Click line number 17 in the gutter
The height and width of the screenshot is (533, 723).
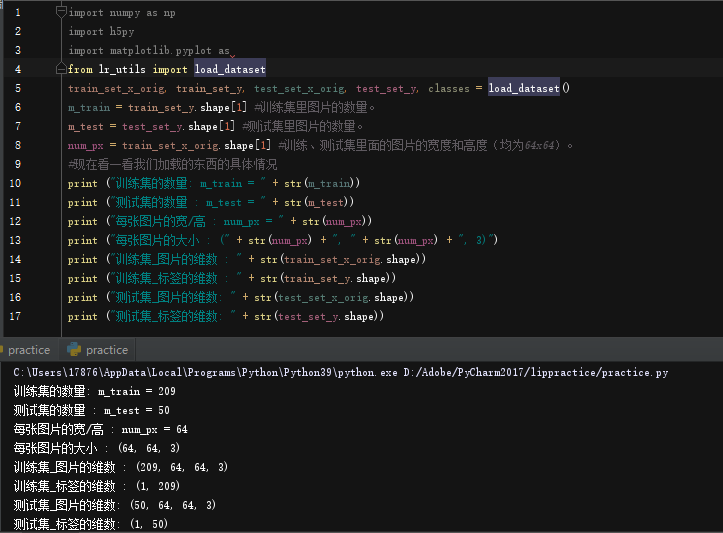click(15, 316)
